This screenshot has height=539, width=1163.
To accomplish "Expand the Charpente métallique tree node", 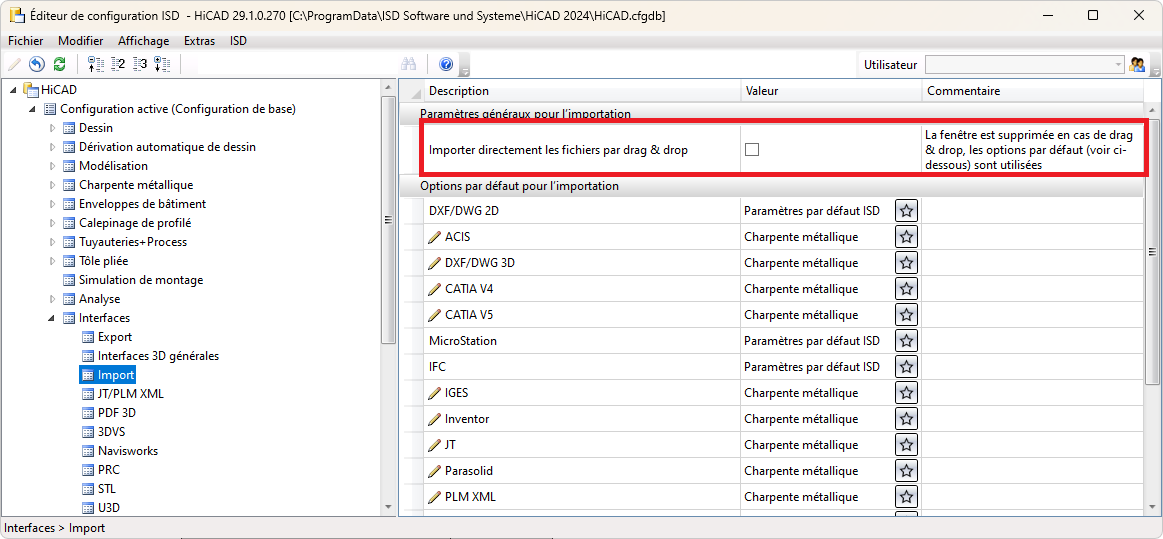I will [x=53, y=185].
